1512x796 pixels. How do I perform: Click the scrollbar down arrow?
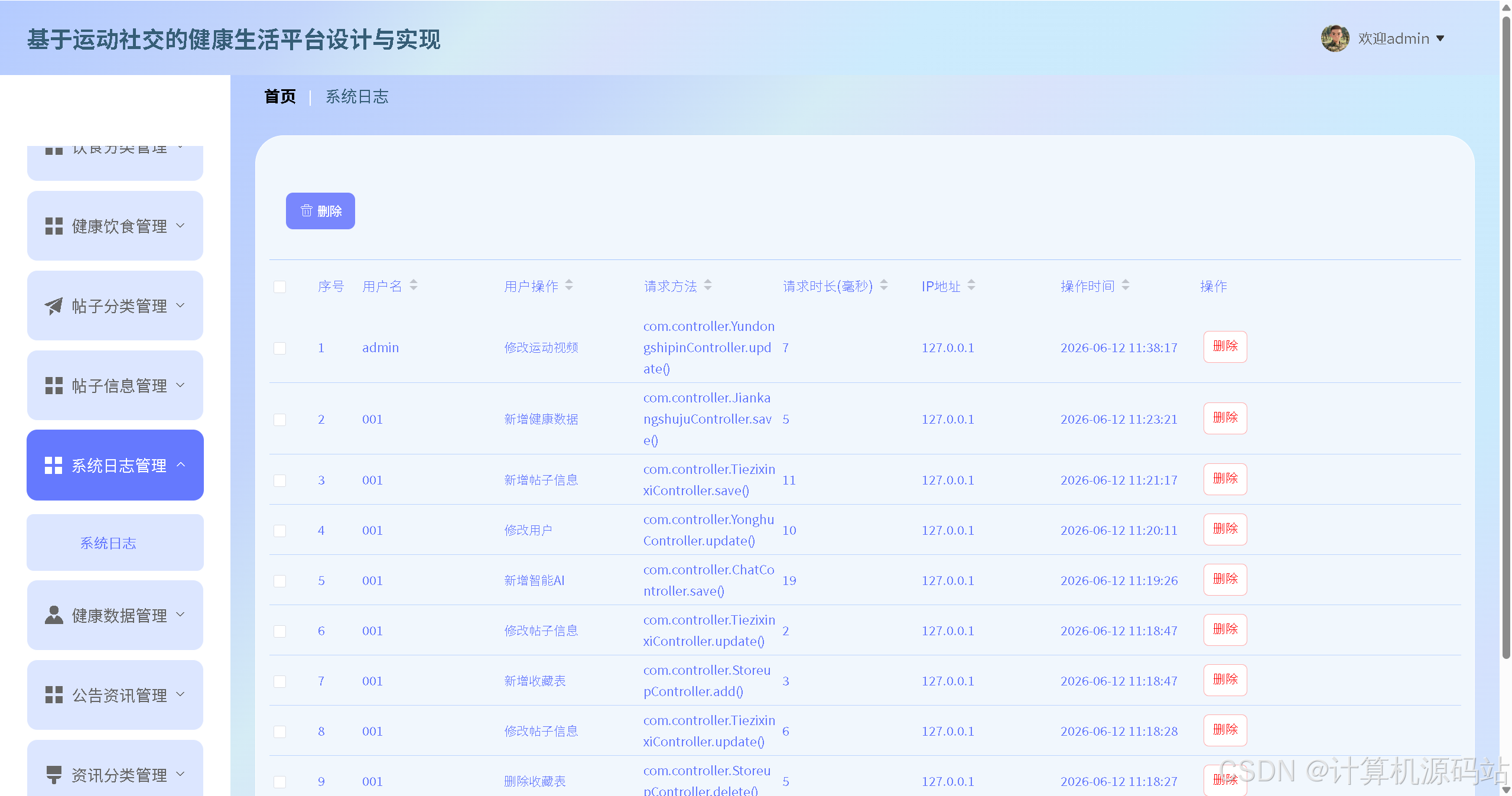pyautogui.click(x=1506, y=790)
